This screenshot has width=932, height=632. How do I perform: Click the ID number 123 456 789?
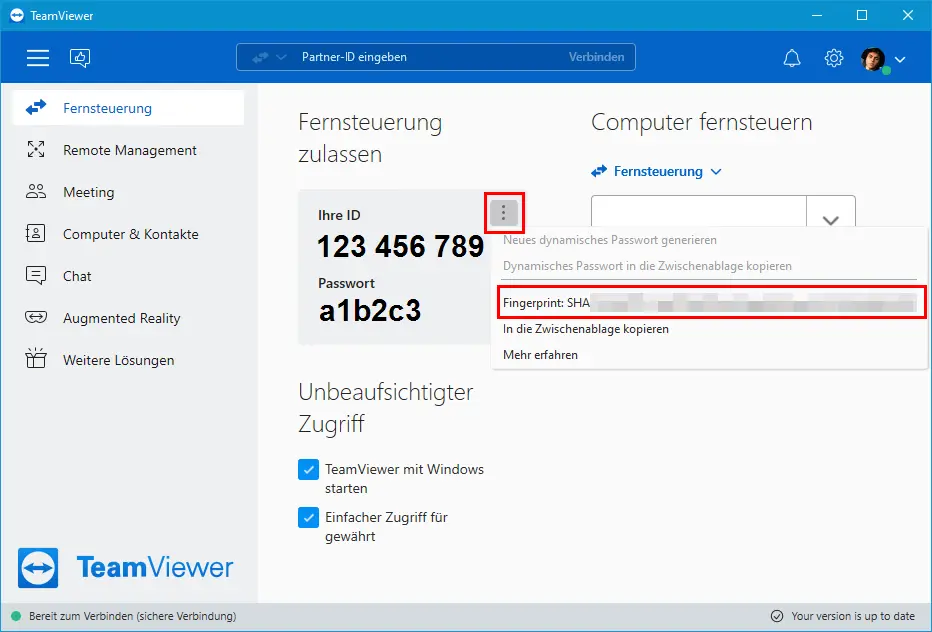(x=401, y=246)
